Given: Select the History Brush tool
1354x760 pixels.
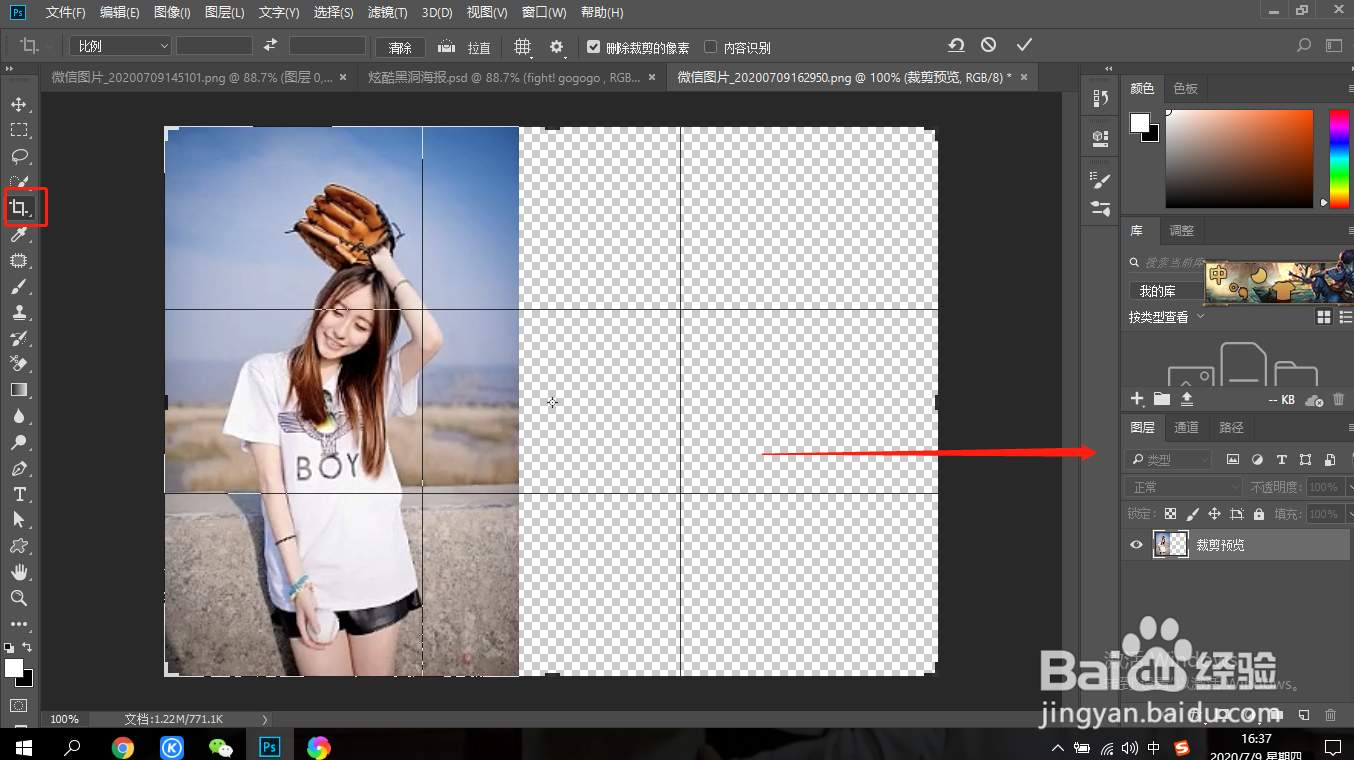Looking at the screenshot, I should [19, 338].
